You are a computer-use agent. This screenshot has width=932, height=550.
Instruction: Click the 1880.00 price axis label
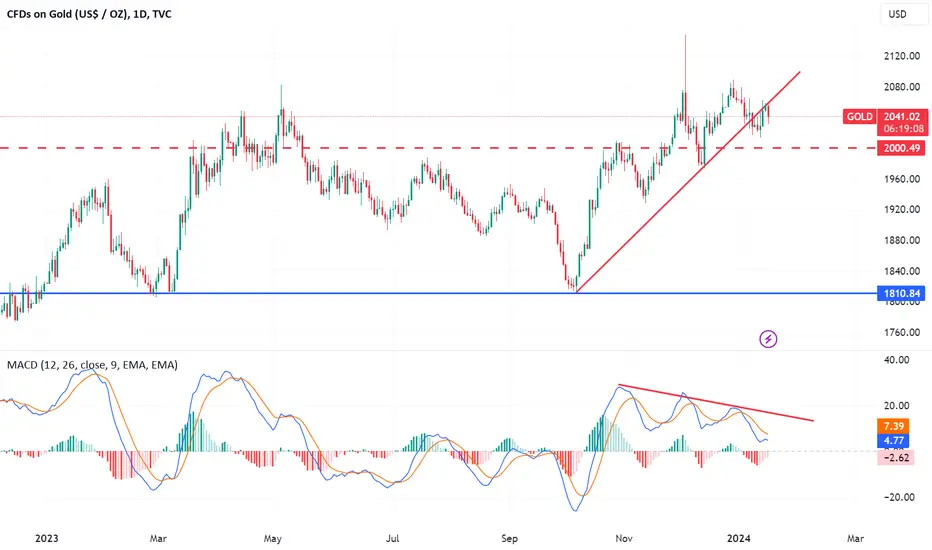click(902, 240)
